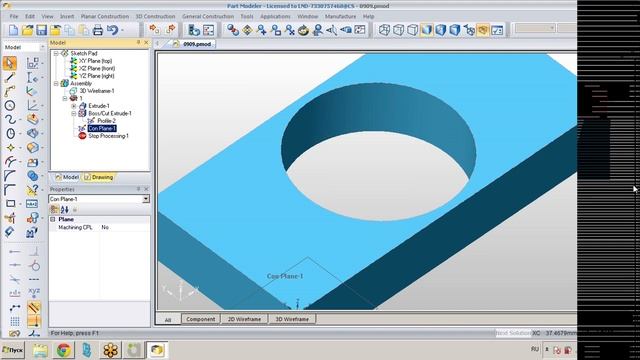Switch to wireframe cube display mode
This screenshot has height=360, width=640.
384,30
